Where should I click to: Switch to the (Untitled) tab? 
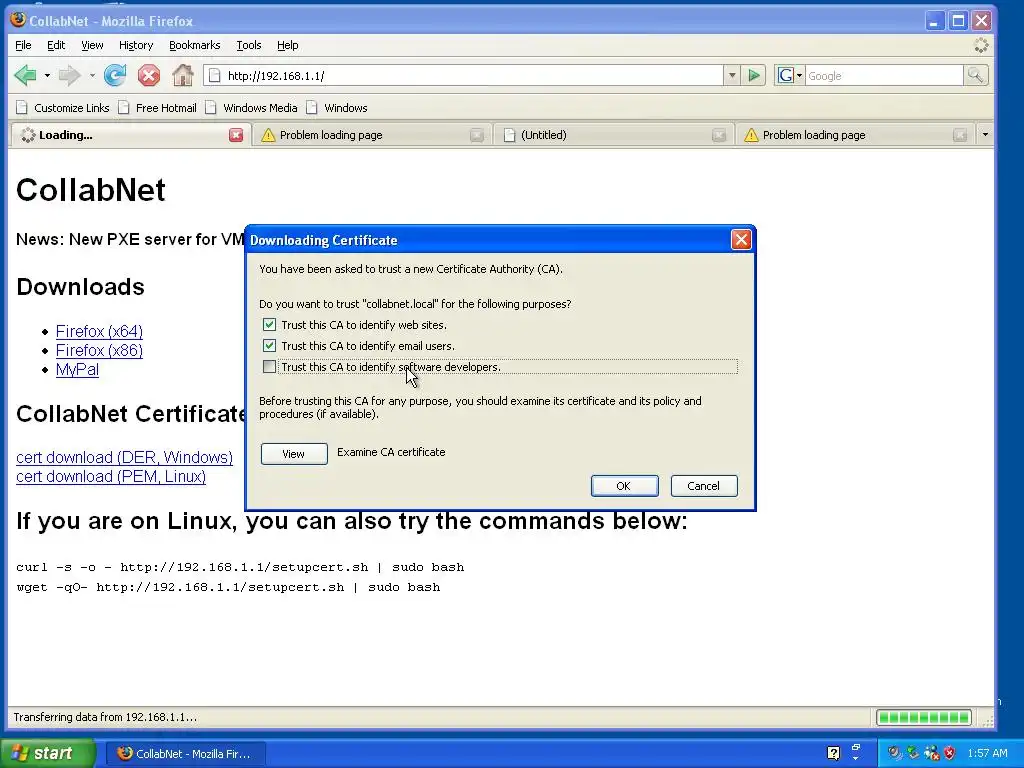tap(614, 135)
